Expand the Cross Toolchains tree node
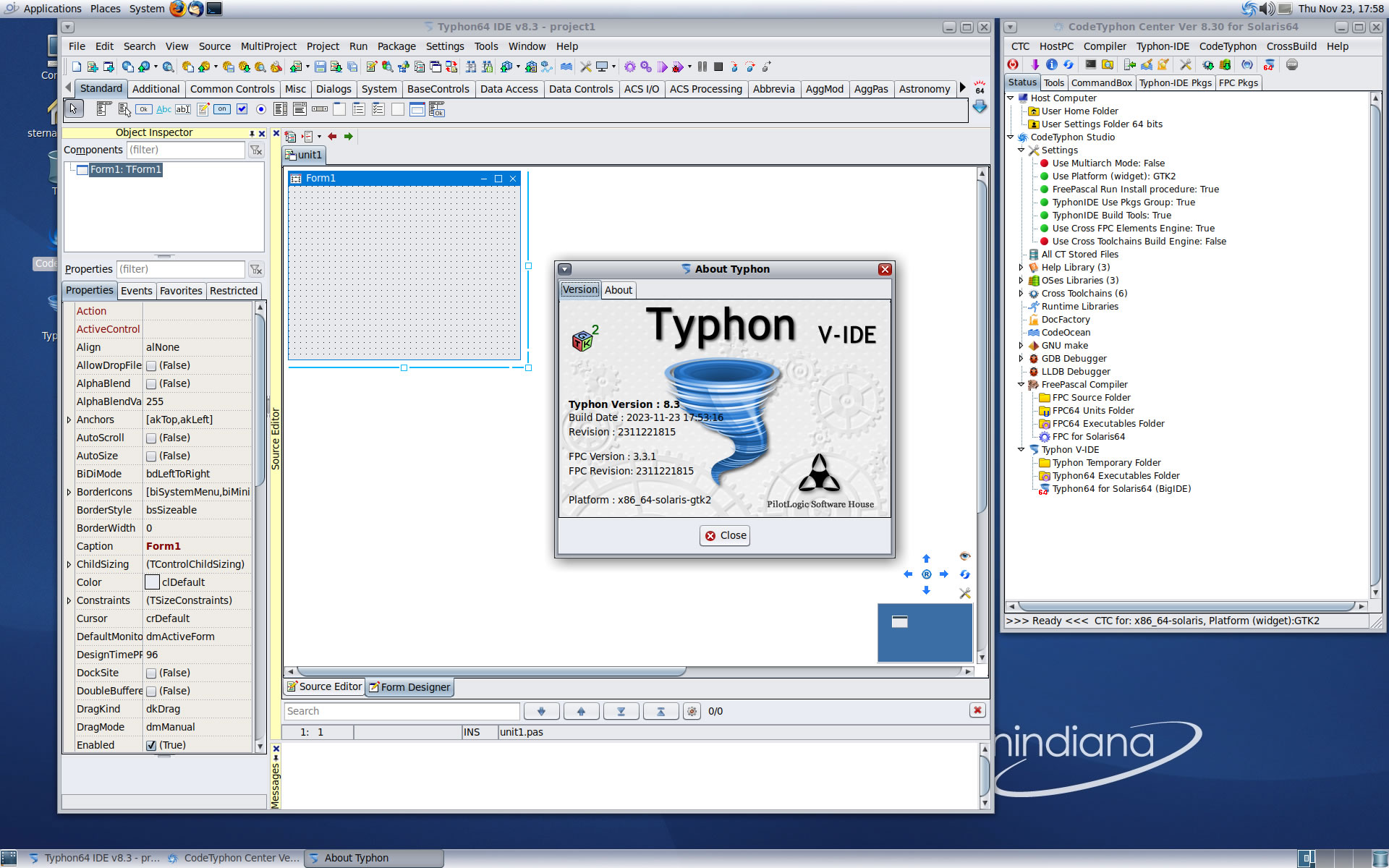Viewport: 1389px width, 868px height. pyautogui.click(x=1021, y=294)
